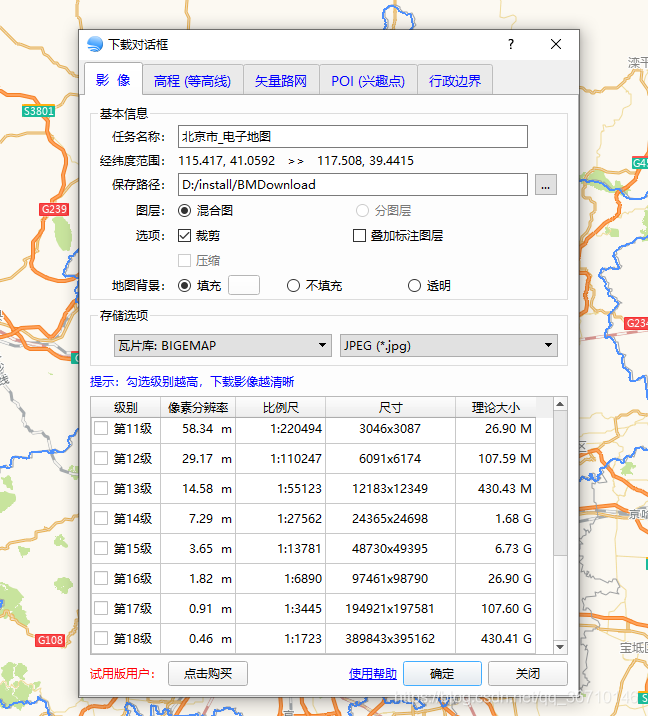Screen dimensions: 648x716
Task: Switch to the 影像 tab
Action: 113,80
